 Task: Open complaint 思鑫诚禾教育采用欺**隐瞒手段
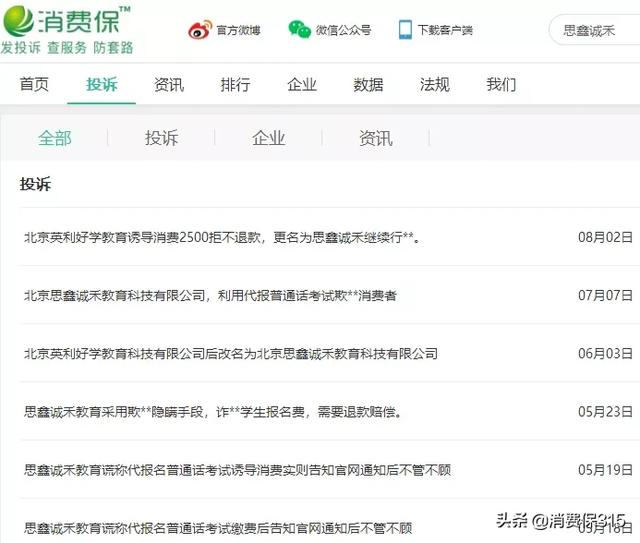tap(213, 412)
